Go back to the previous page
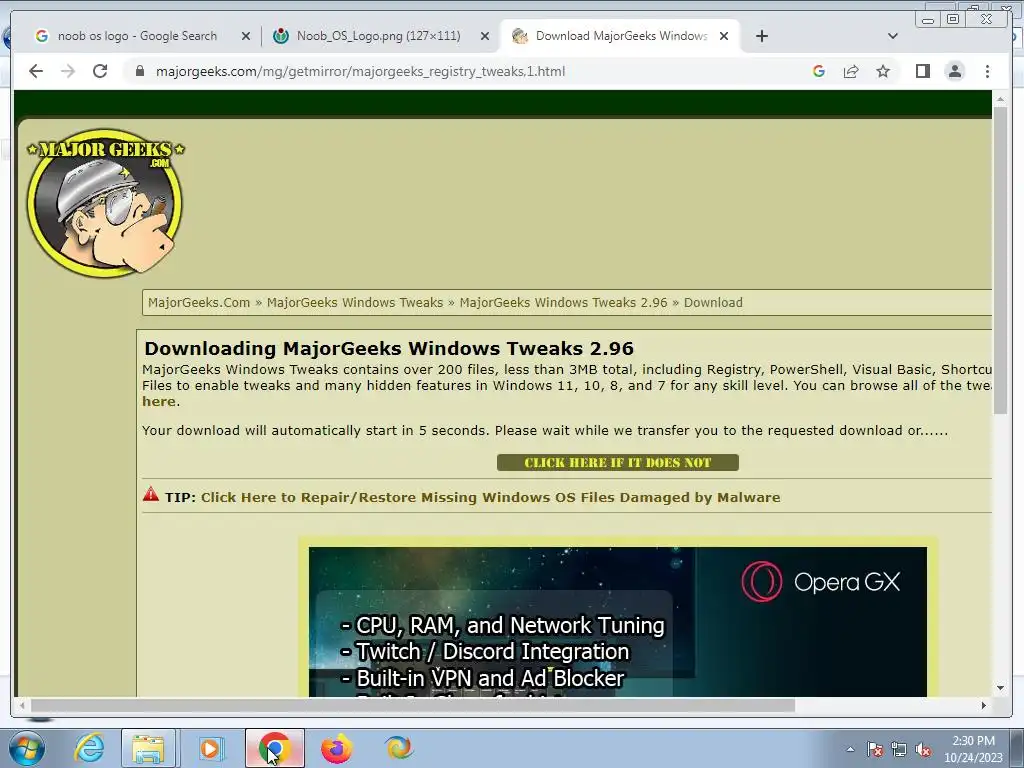Image resolution: width=1024 pixels, height=768 pixels. tap(36, 71)
